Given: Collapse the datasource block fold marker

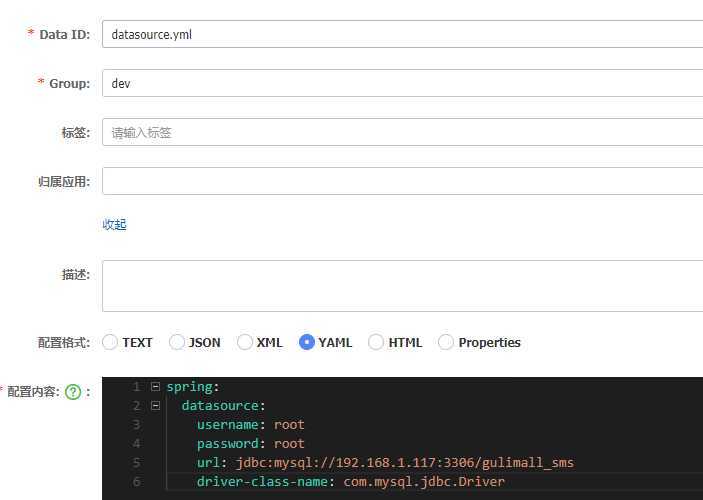Looking at the screenshot, I should click(155, 405).
